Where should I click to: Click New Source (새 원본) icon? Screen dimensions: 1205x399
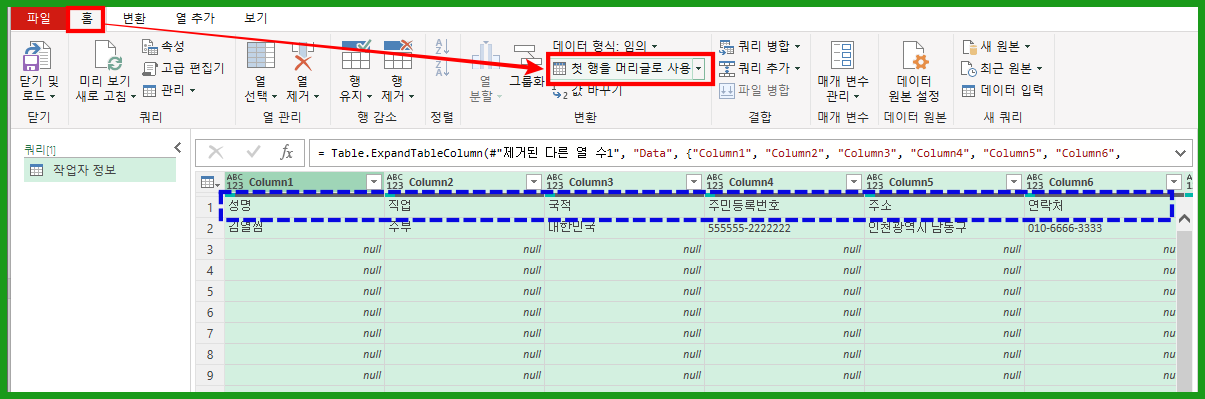969,46
